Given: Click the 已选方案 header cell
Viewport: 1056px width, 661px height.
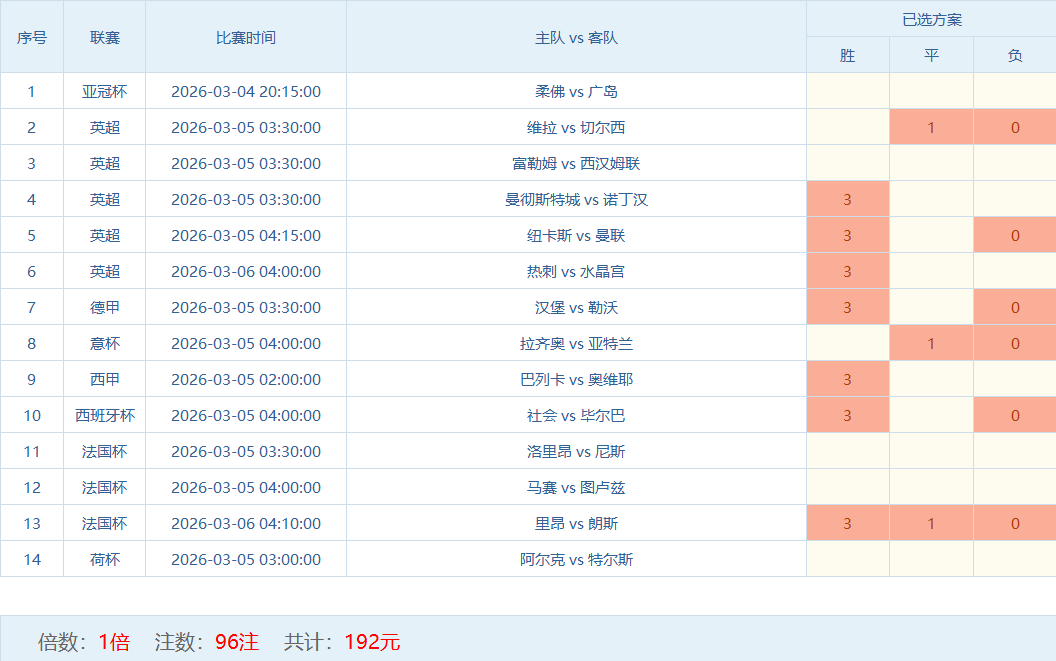Looking at the screenshot, I should (931, 19).
